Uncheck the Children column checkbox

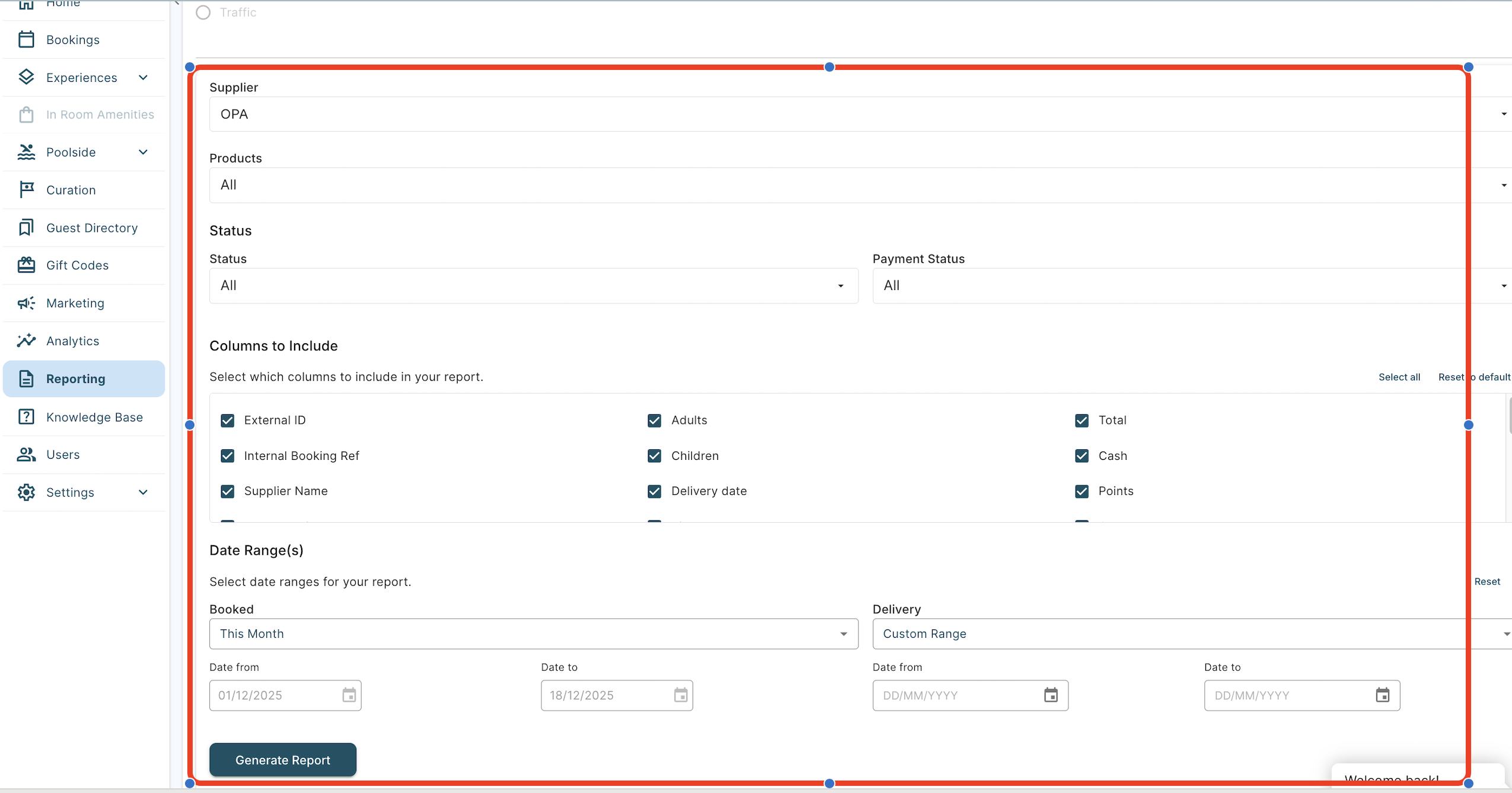pos(654,456)
